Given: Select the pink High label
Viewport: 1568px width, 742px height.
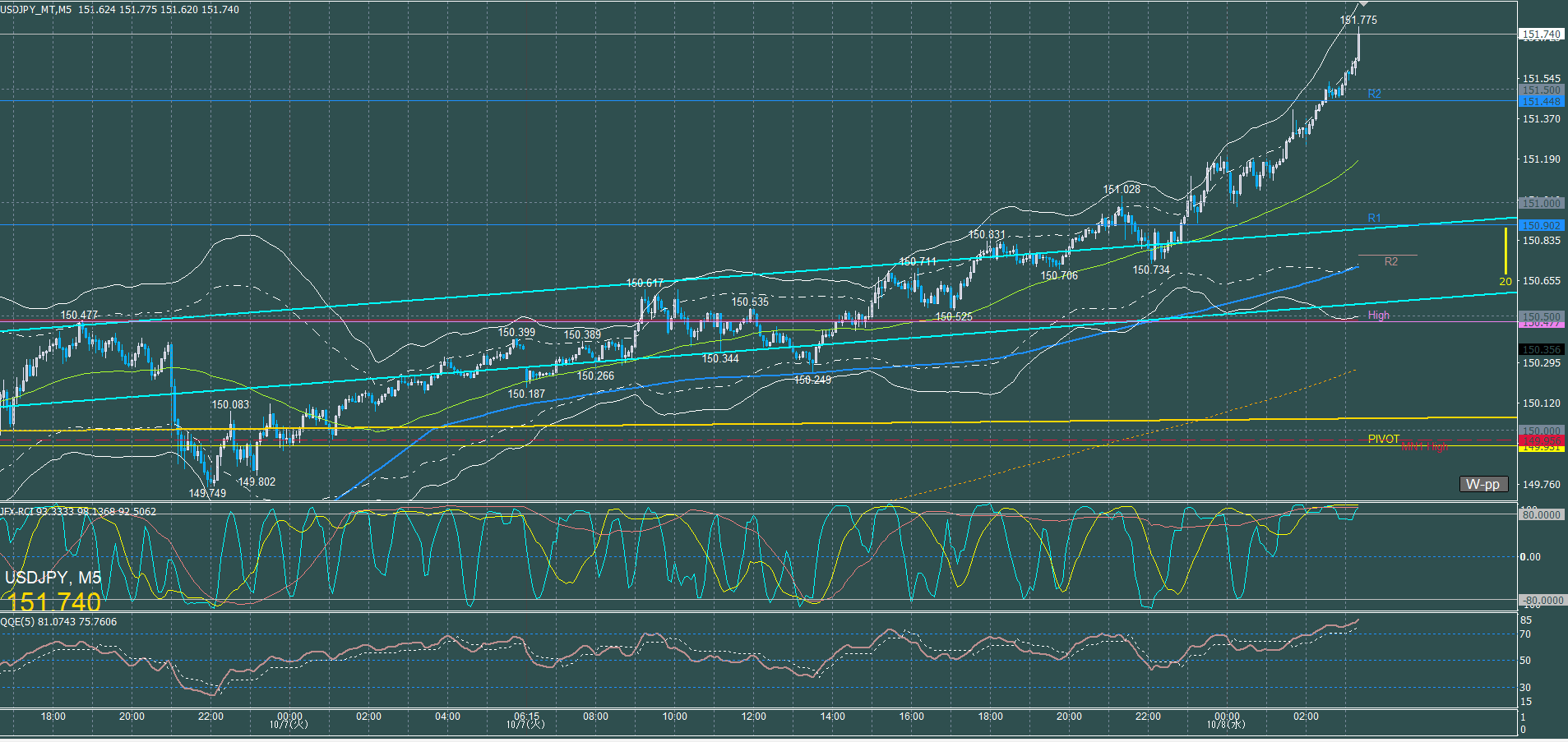Looking at the screenshot, I should click(1378, 315).
